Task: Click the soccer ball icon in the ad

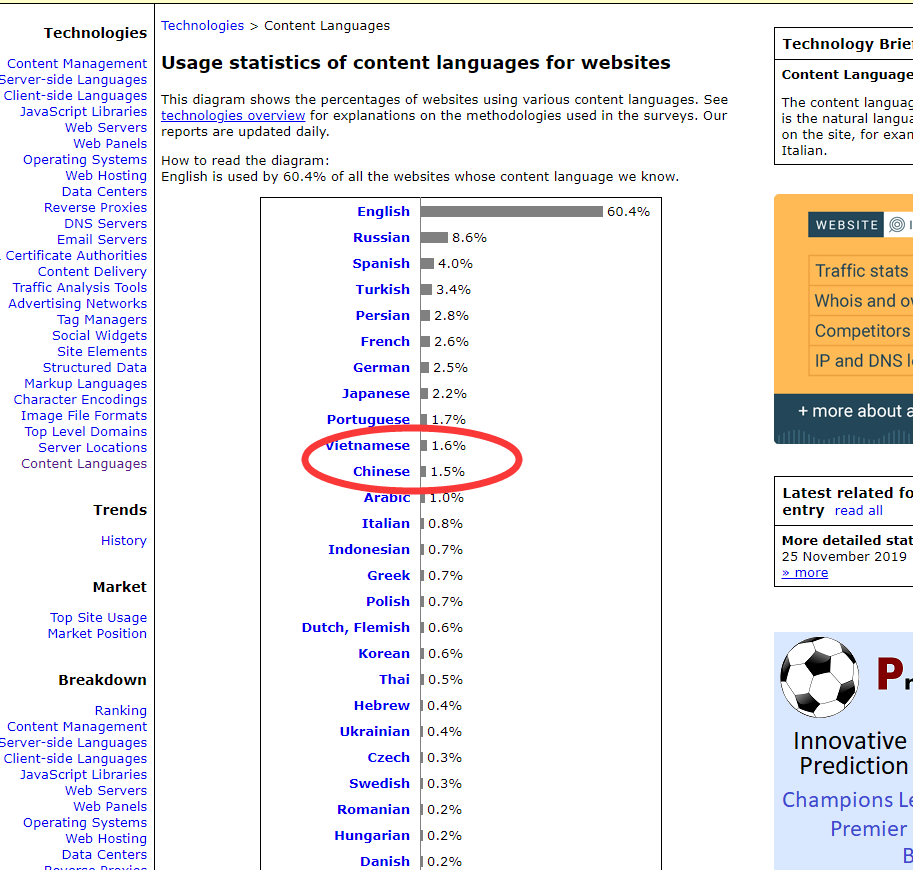Action: 819,677
